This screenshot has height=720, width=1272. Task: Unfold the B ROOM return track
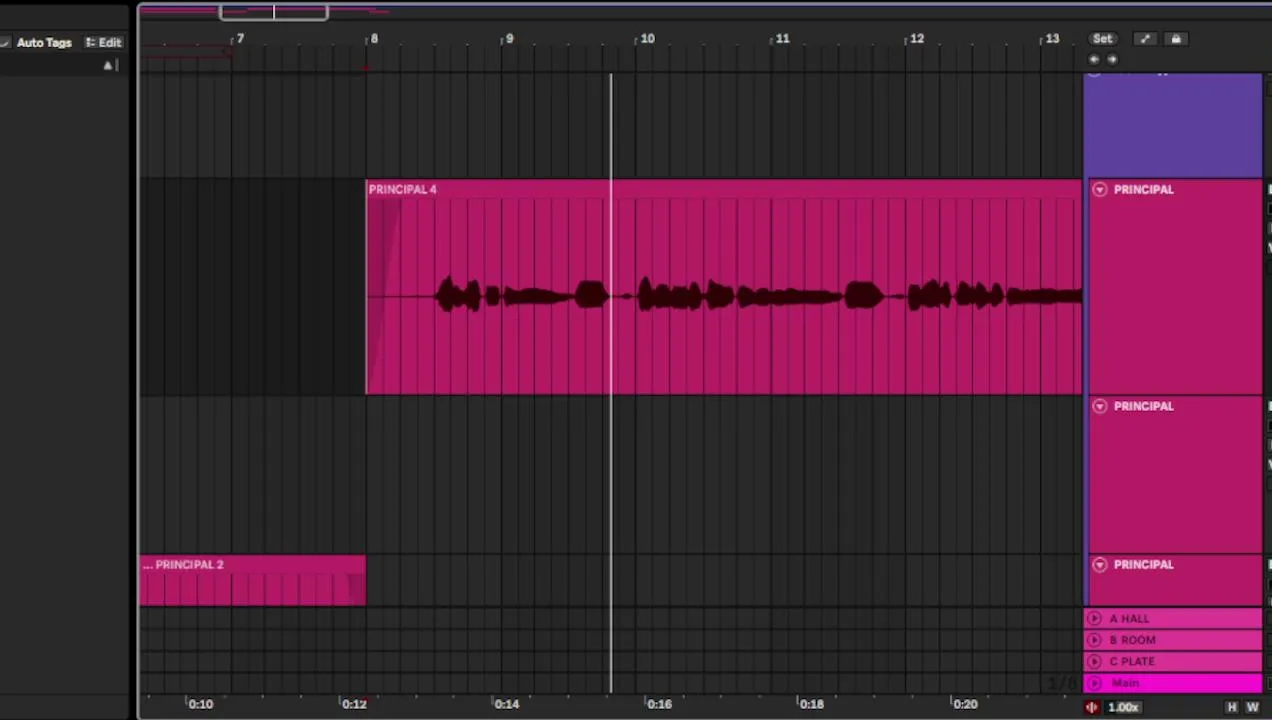coord(1094,640)
